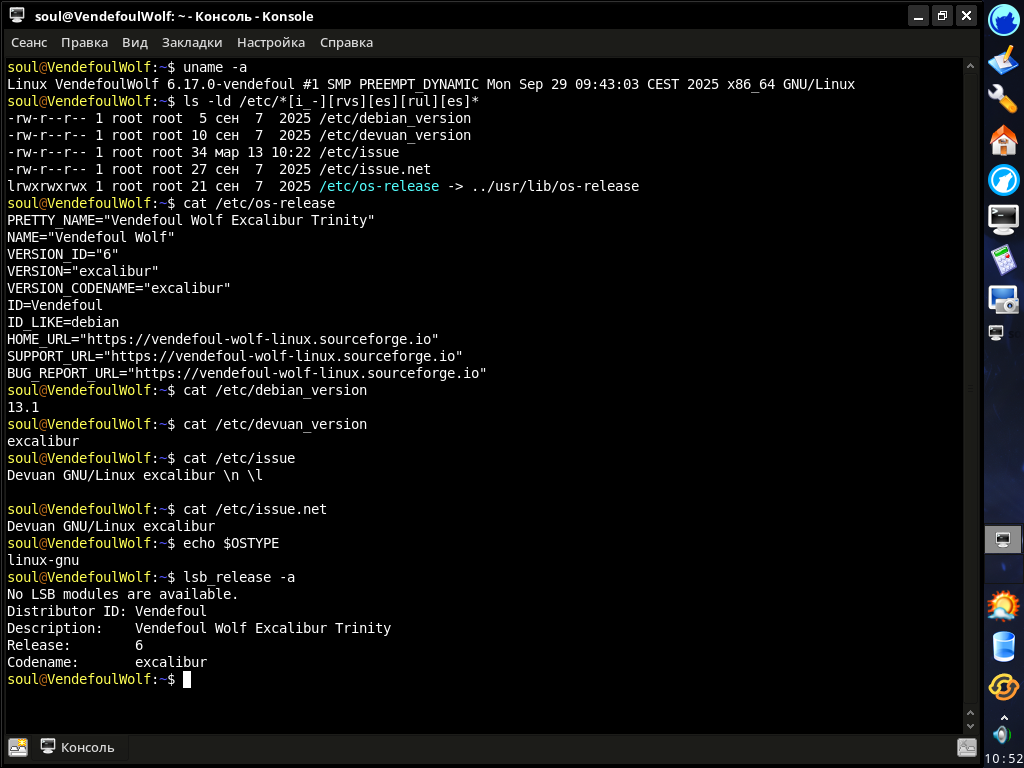Launch the text editor notepad icon
Image resolution: width=1024 pixels, height=768 pixels.
pos(1003,60)
